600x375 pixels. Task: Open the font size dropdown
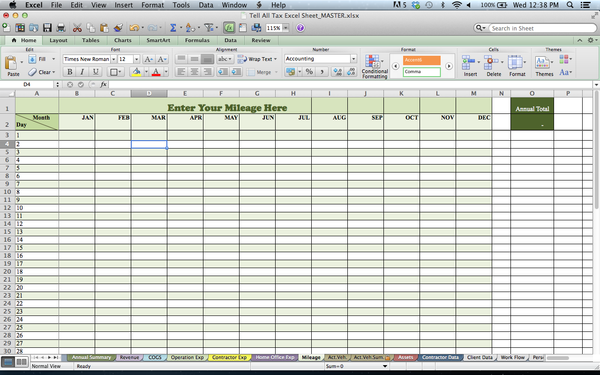[x=137, y=59]
